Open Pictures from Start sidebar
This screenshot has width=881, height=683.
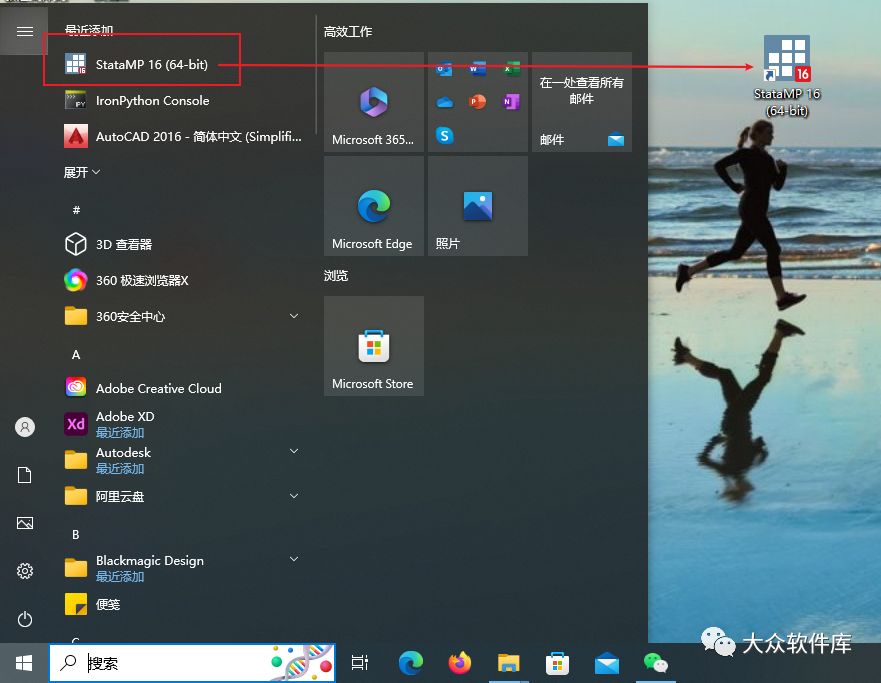(x=25, y=523)
